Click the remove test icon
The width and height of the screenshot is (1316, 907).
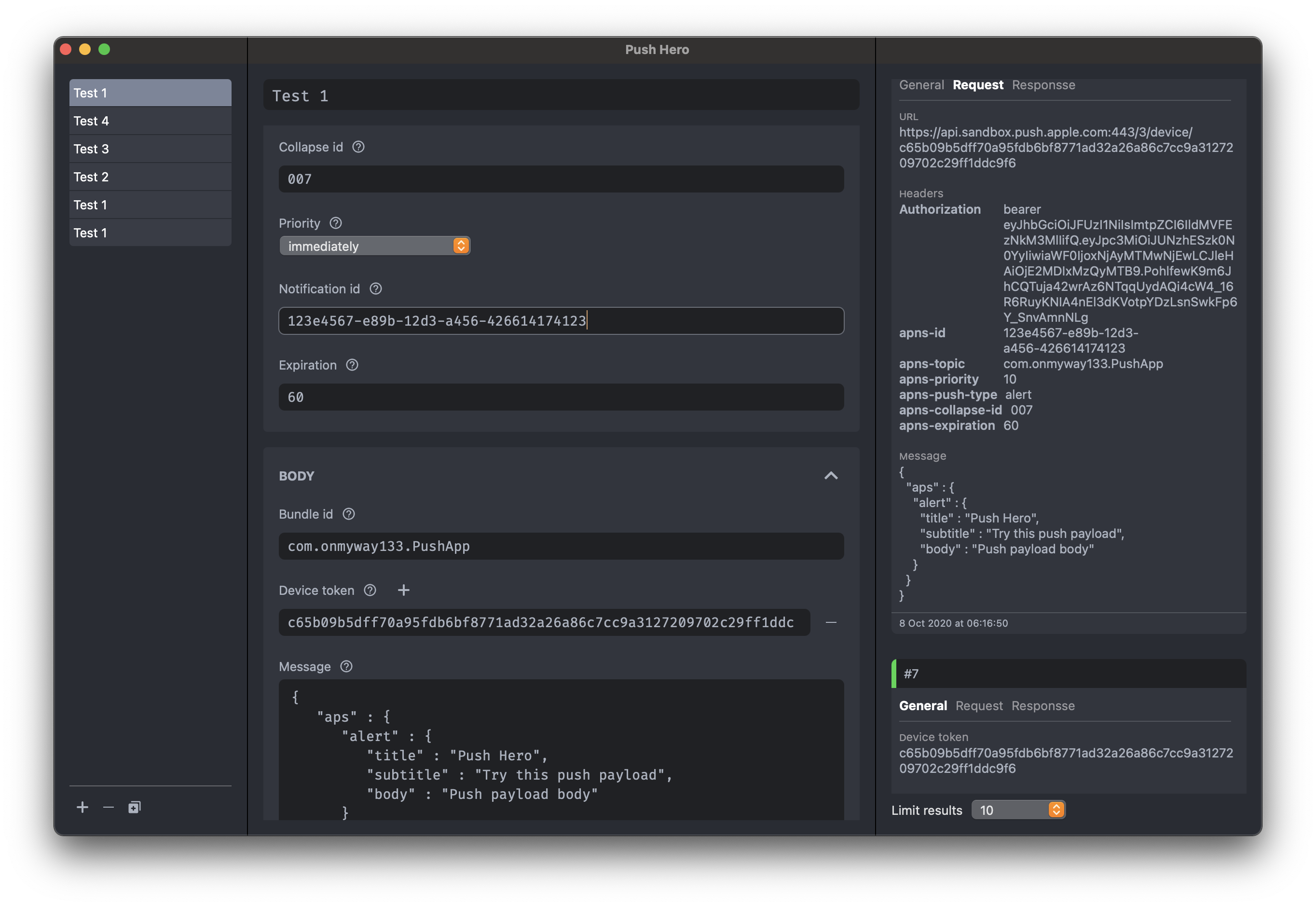110,807
